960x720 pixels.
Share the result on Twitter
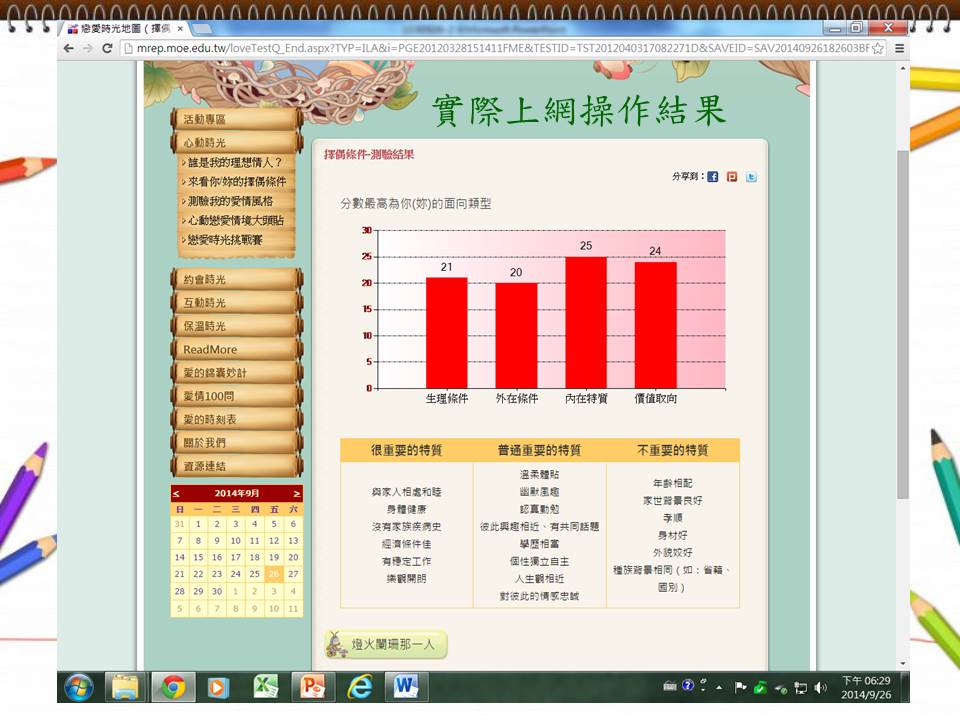coord(751,177)
